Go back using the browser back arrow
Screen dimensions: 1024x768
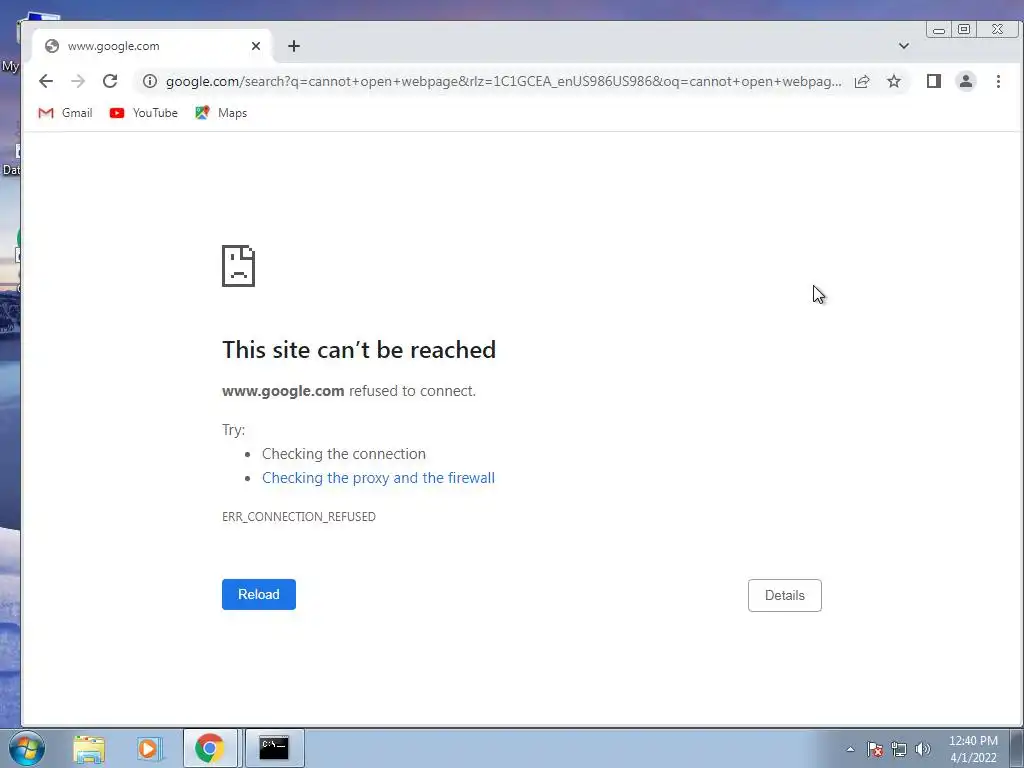(46, 81)
